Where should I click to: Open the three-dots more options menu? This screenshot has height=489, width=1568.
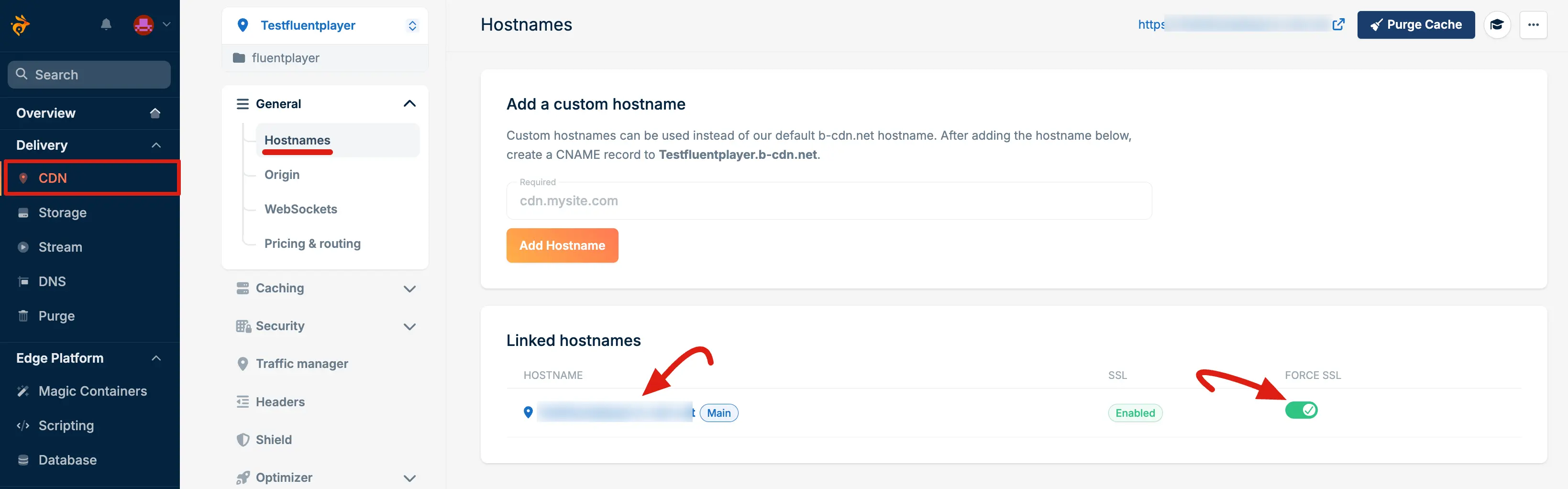1533,25
